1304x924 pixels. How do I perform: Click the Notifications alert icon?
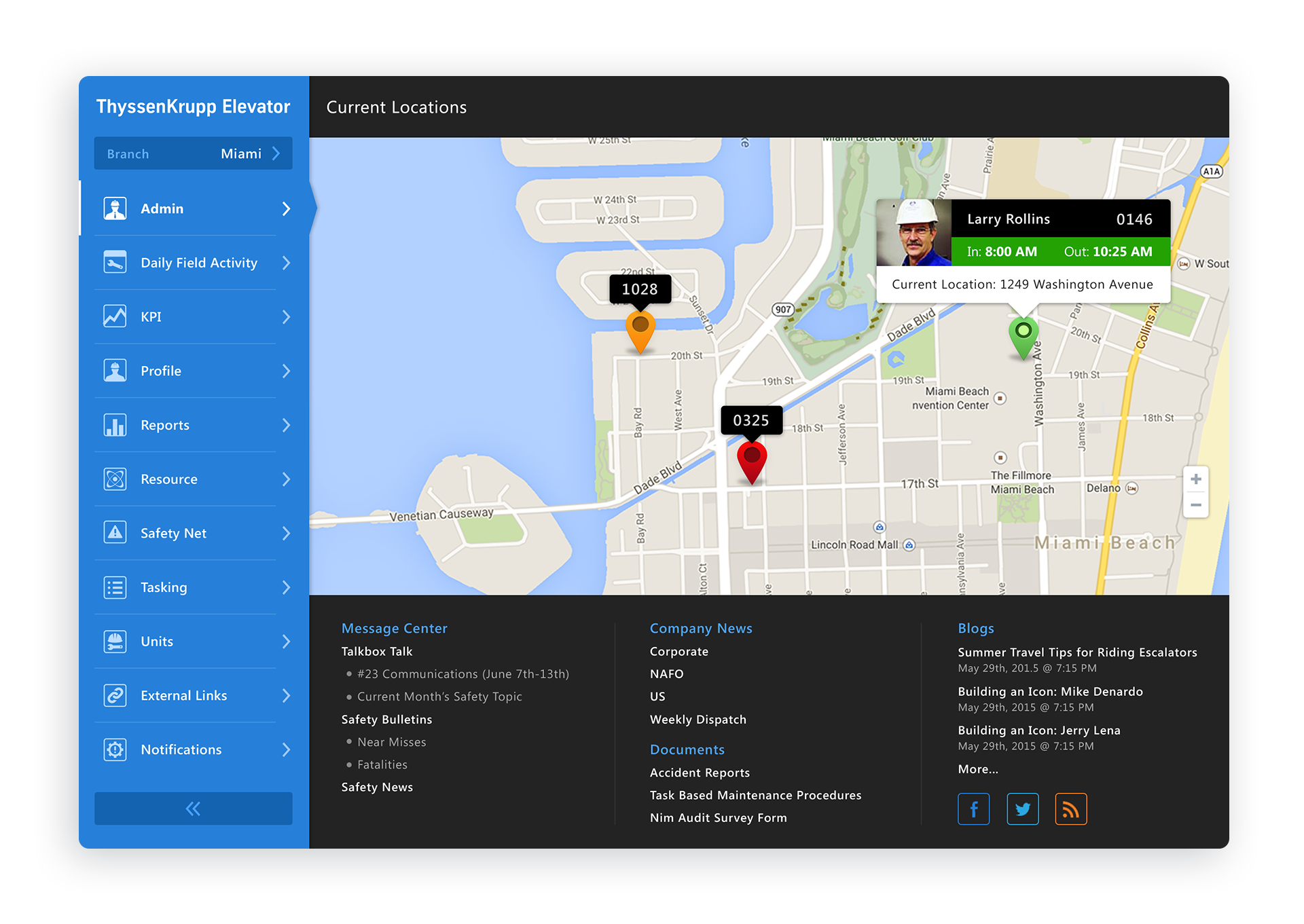coord(115,750)
